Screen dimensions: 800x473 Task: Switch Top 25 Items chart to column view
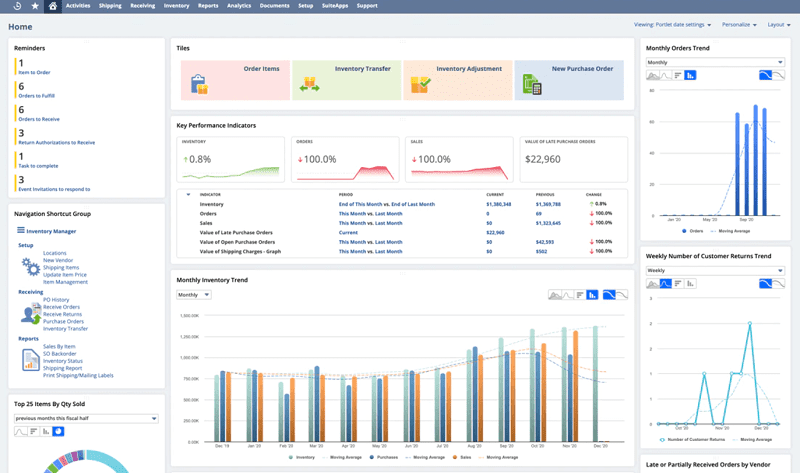point(45,432)
